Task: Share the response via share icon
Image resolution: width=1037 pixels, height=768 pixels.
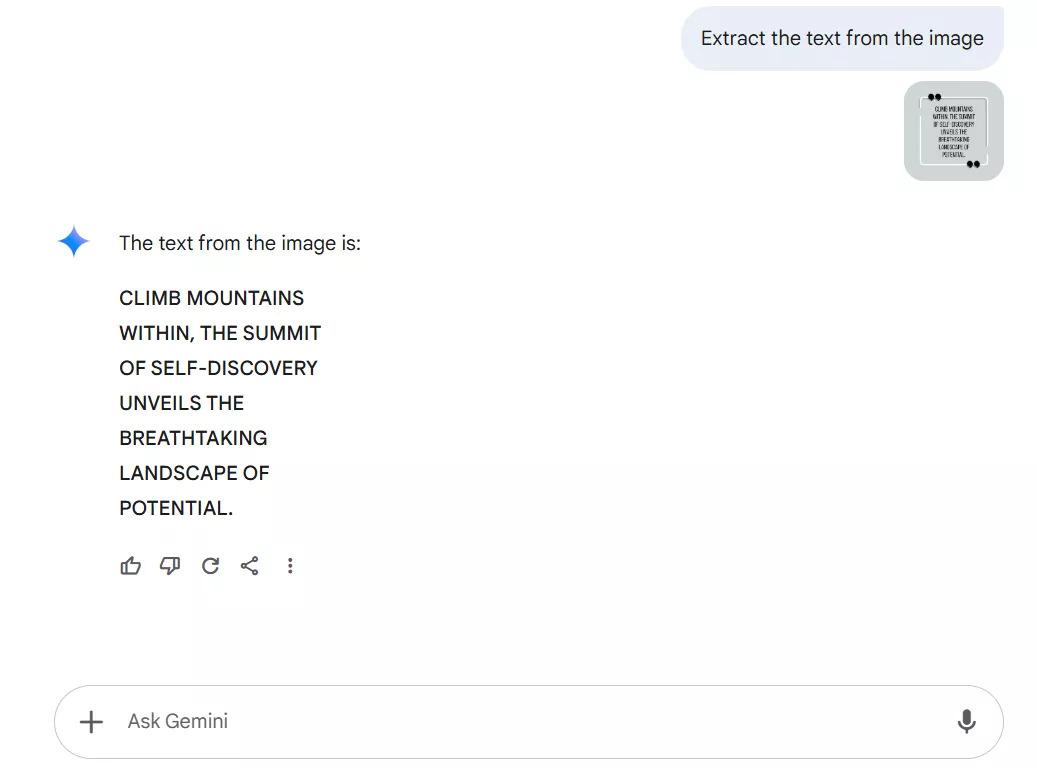Action: pos(249,566)
